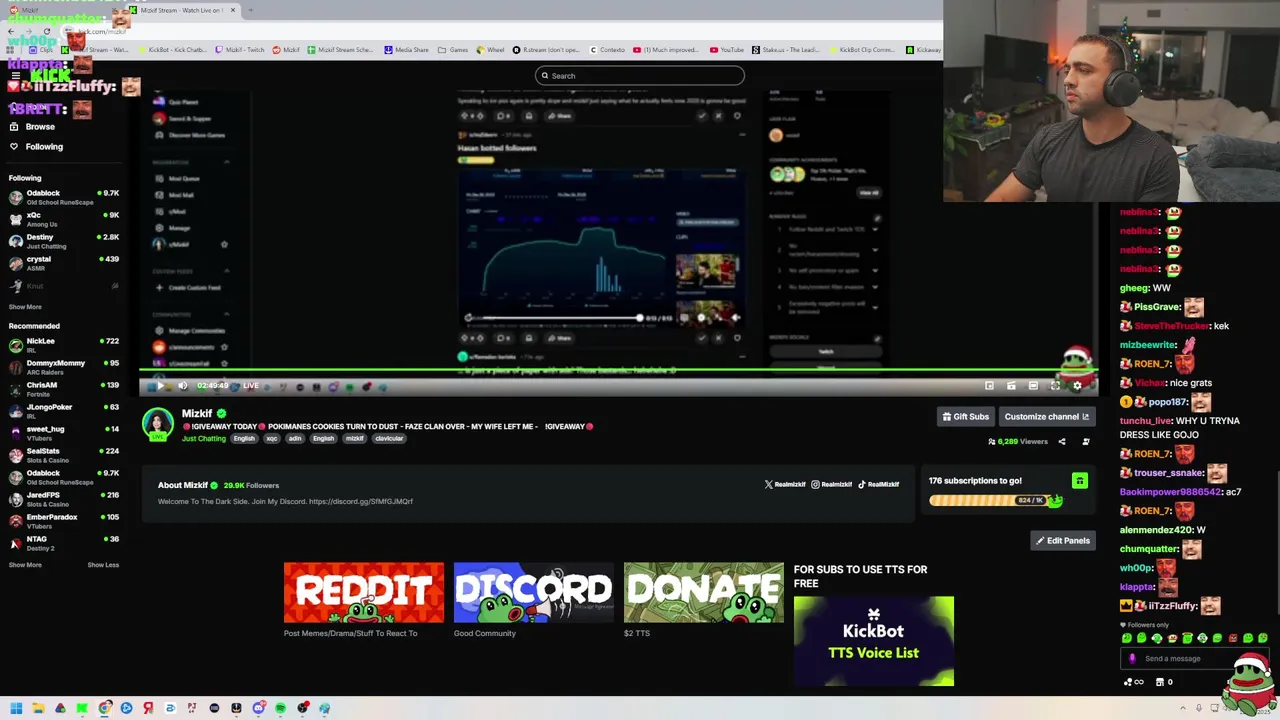Screen dimensions: 1280x720
Task: Enable theater mode in the video player
Action: click(x=1033, y=386)
